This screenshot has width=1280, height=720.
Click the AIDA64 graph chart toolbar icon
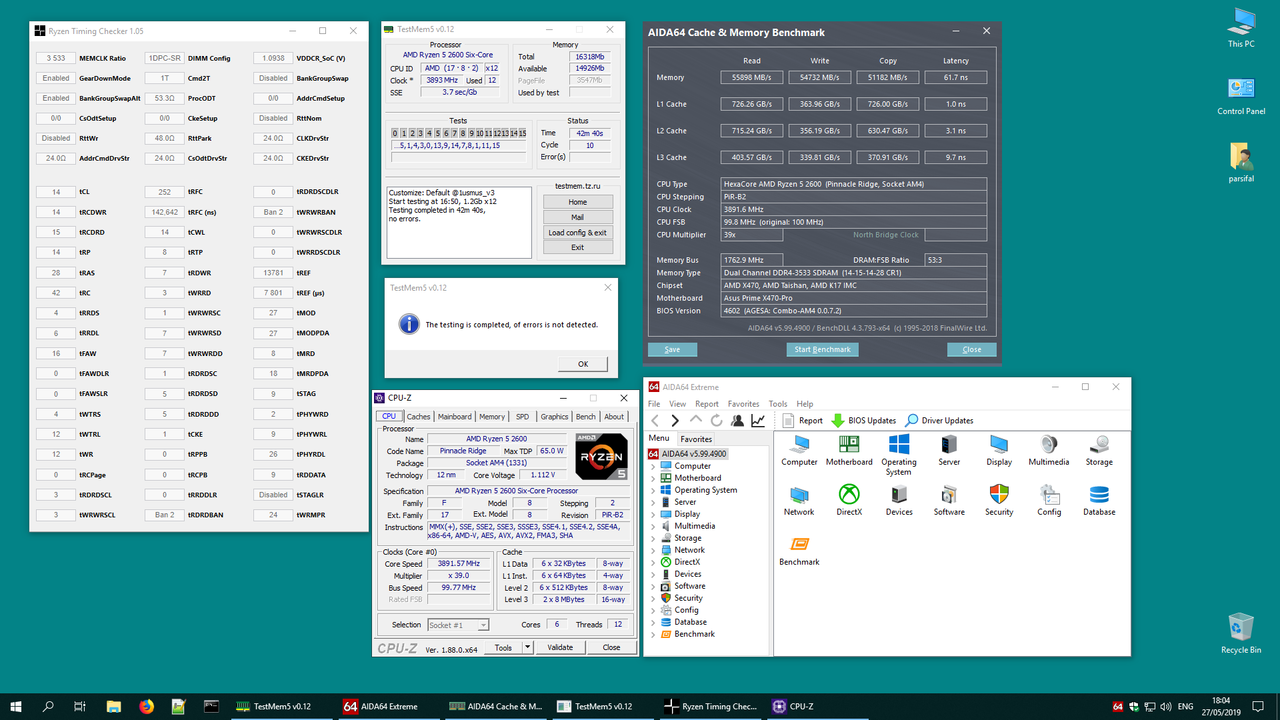click(758, 420)
